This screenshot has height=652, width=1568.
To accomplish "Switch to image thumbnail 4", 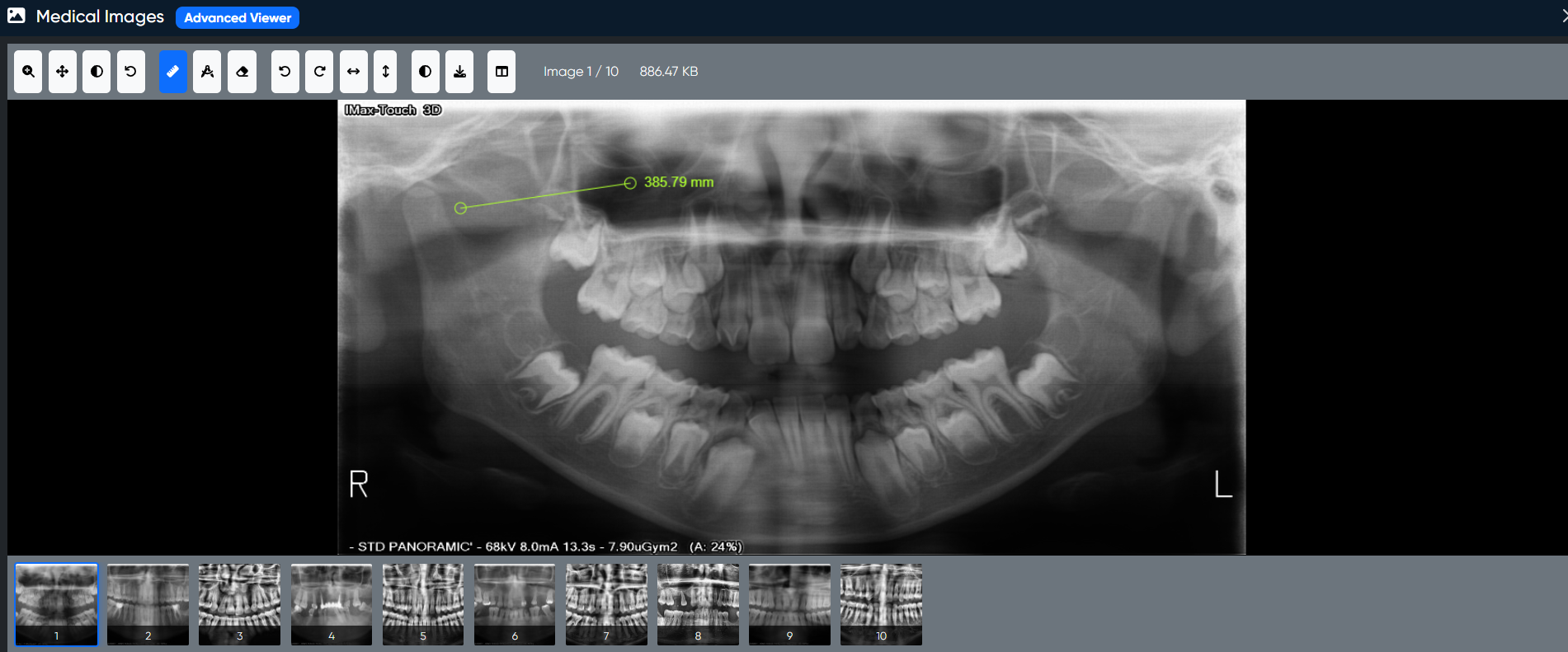I will (x=332, y=603).
